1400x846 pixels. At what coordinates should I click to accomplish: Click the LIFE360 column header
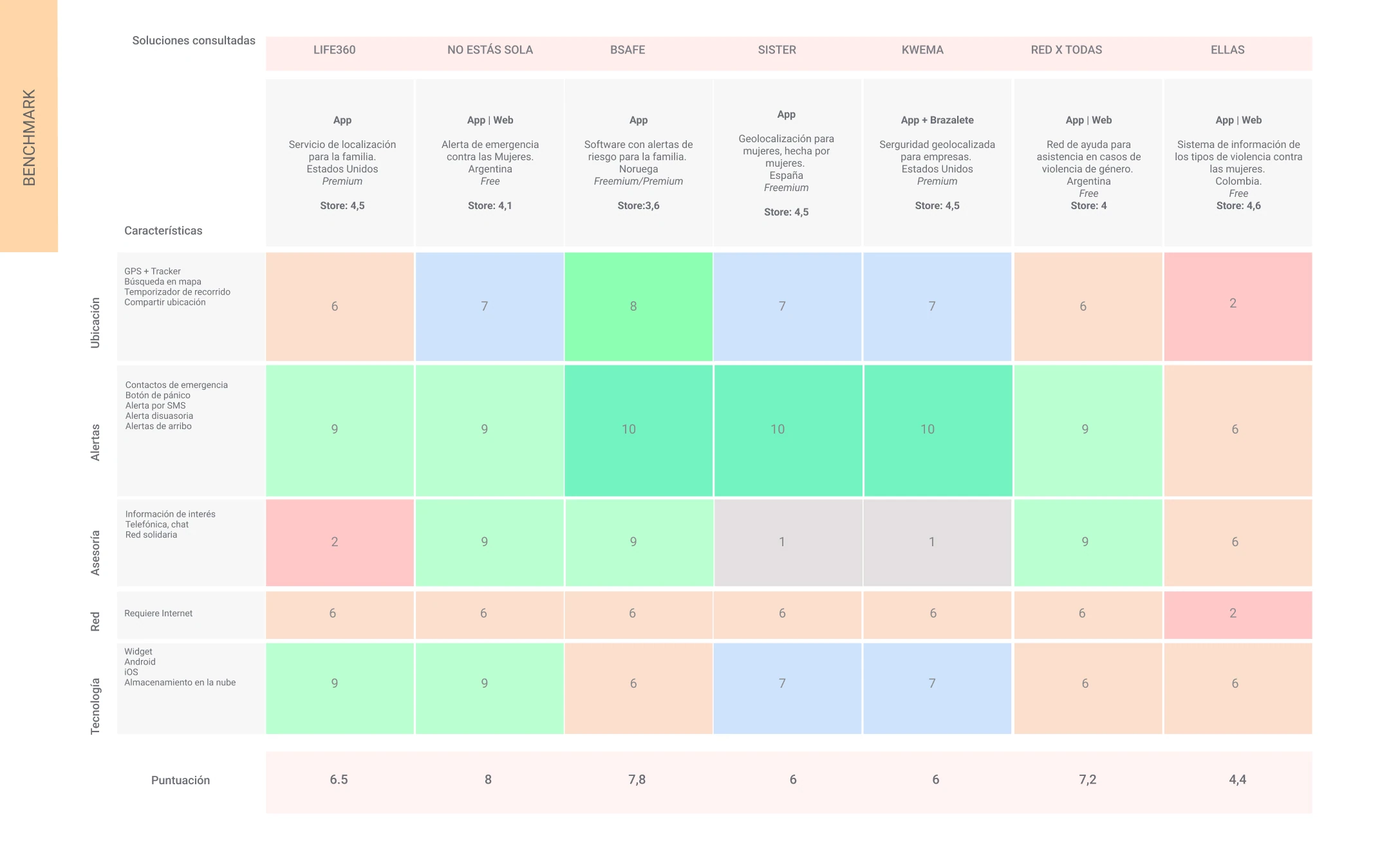[334, 50]
